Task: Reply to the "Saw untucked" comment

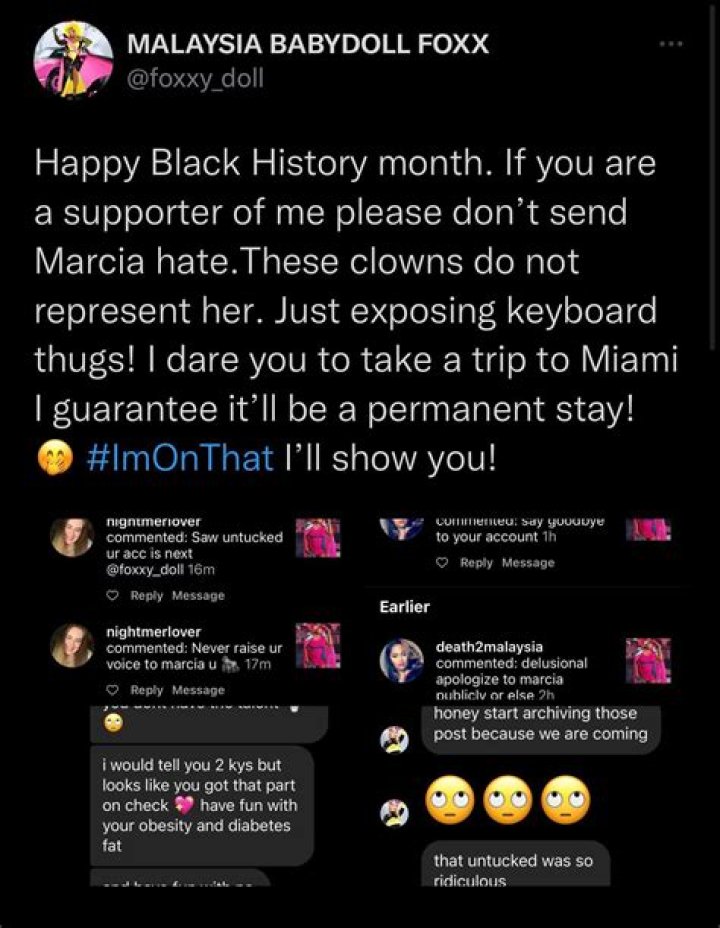Action: [x=147, y=596]
